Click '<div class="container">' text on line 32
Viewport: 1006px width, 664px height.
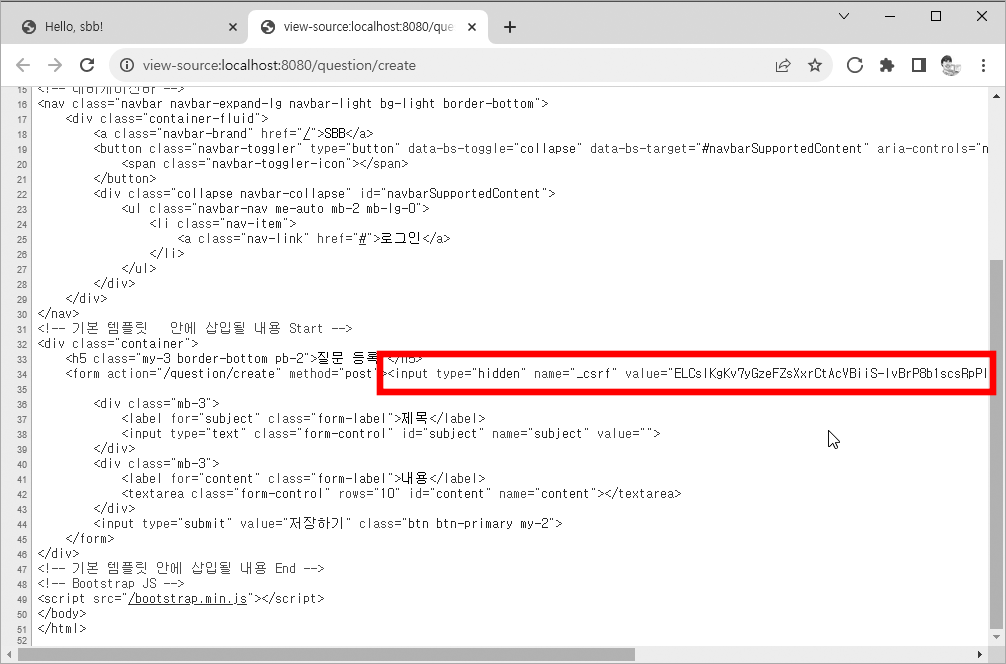click(x=118, y=344)
